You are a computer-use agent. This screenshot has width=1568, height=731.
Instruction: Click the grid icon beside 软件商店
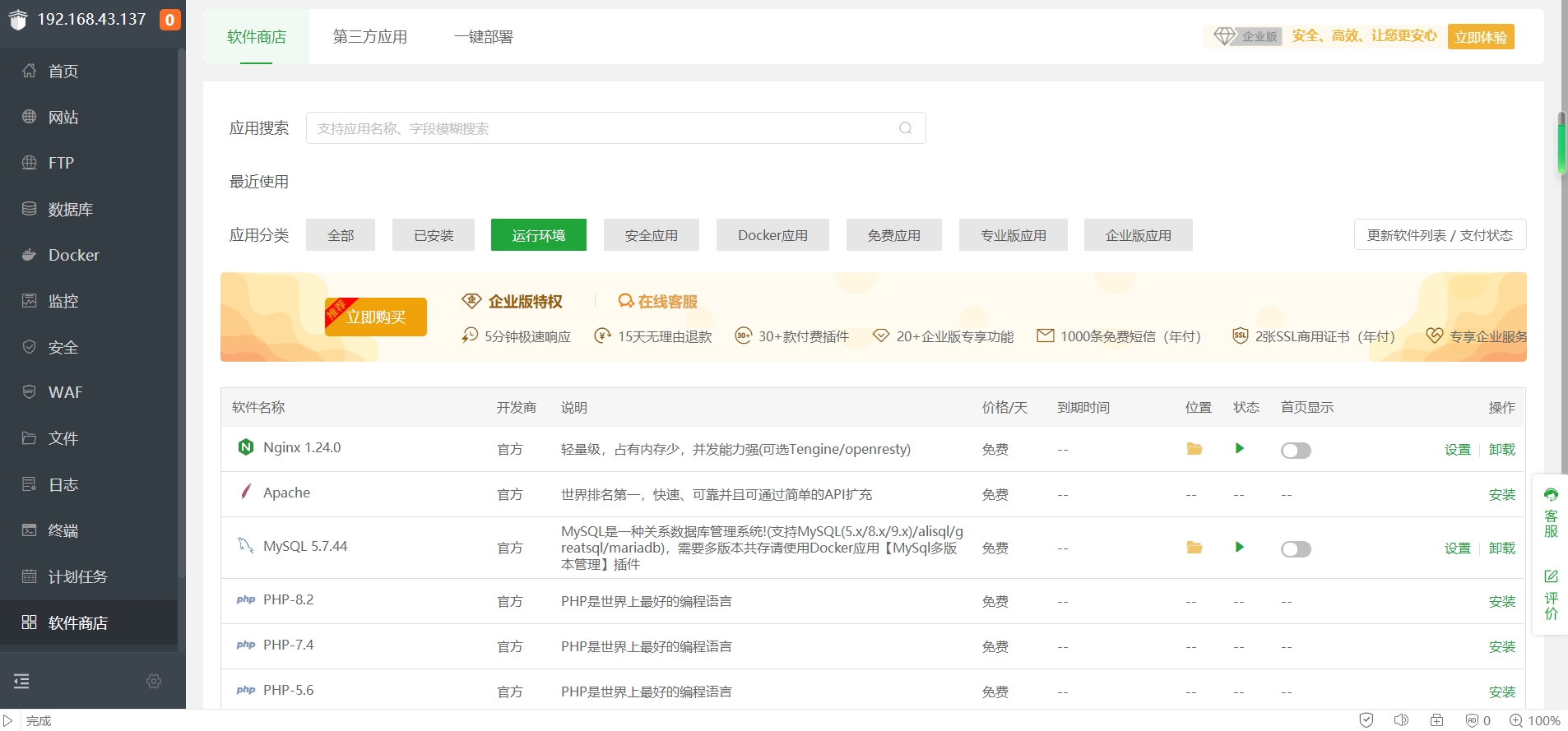click(30, 622)
